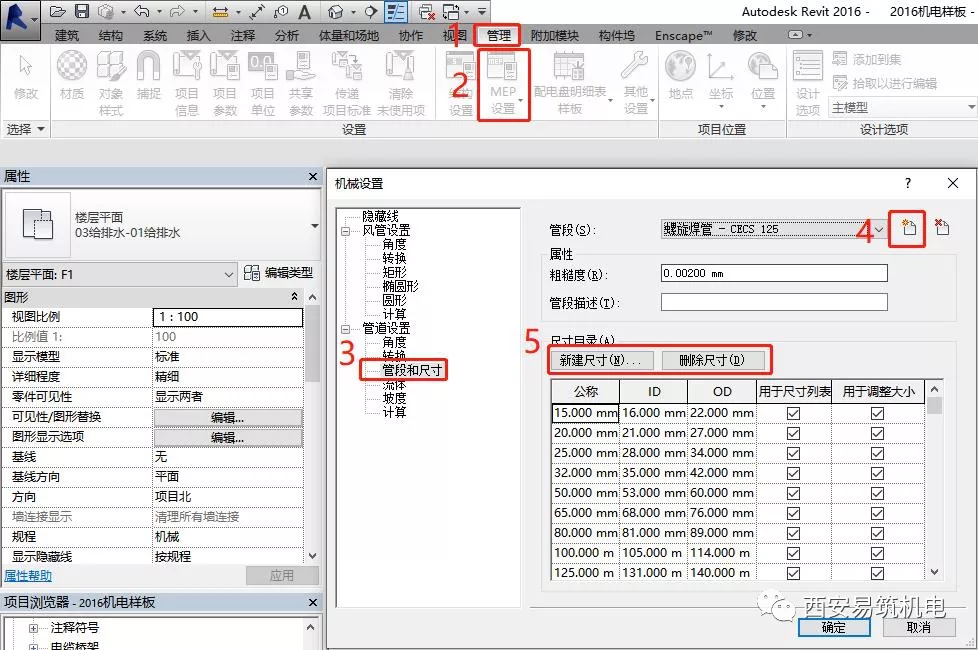The image size is (978, 650).
Task: Click 取消 to cancel the dialog
Action: (x=919, y=628)
